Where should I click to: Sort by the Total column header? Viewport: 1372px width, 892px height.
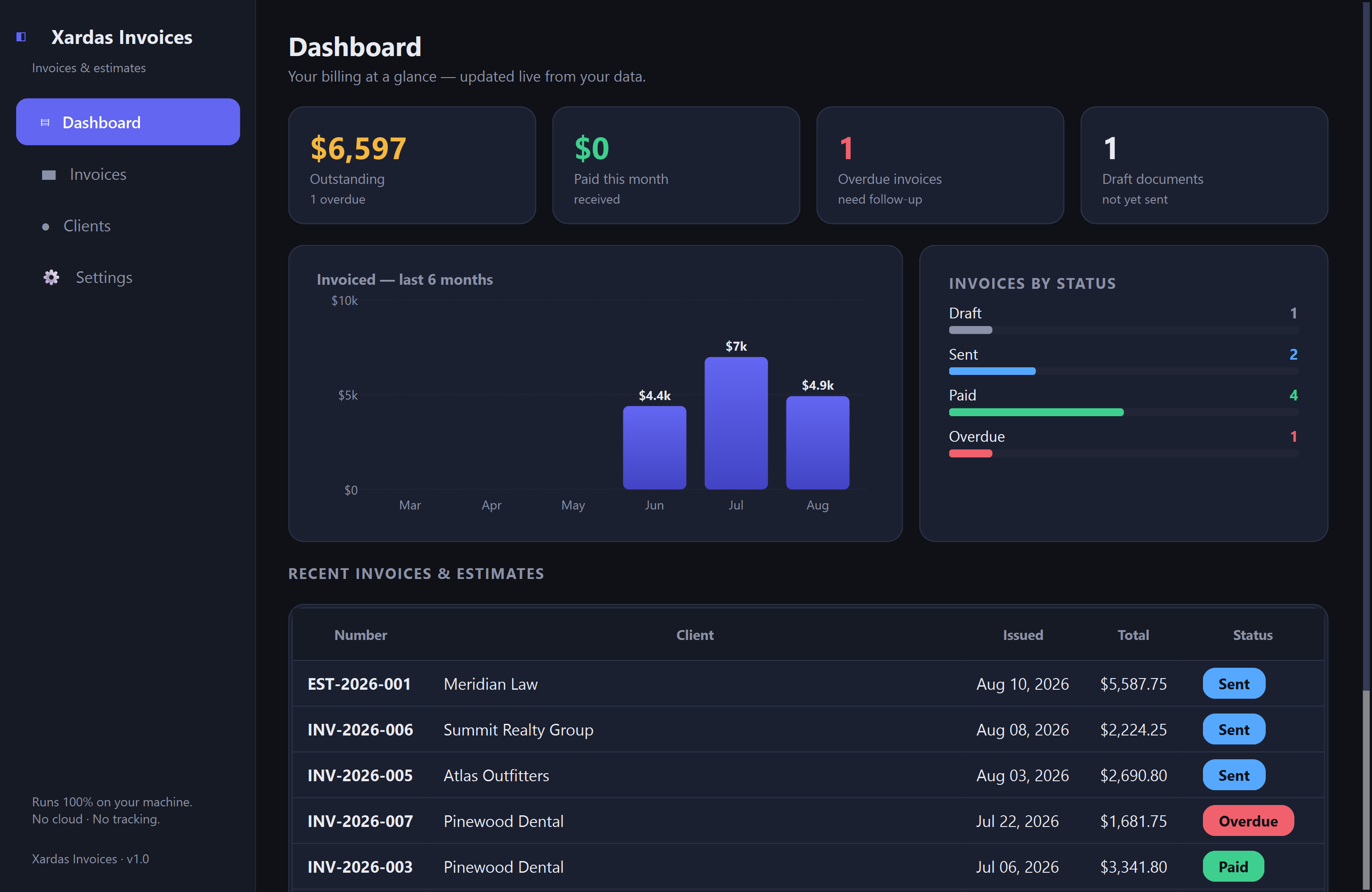tap(1133, 635)
